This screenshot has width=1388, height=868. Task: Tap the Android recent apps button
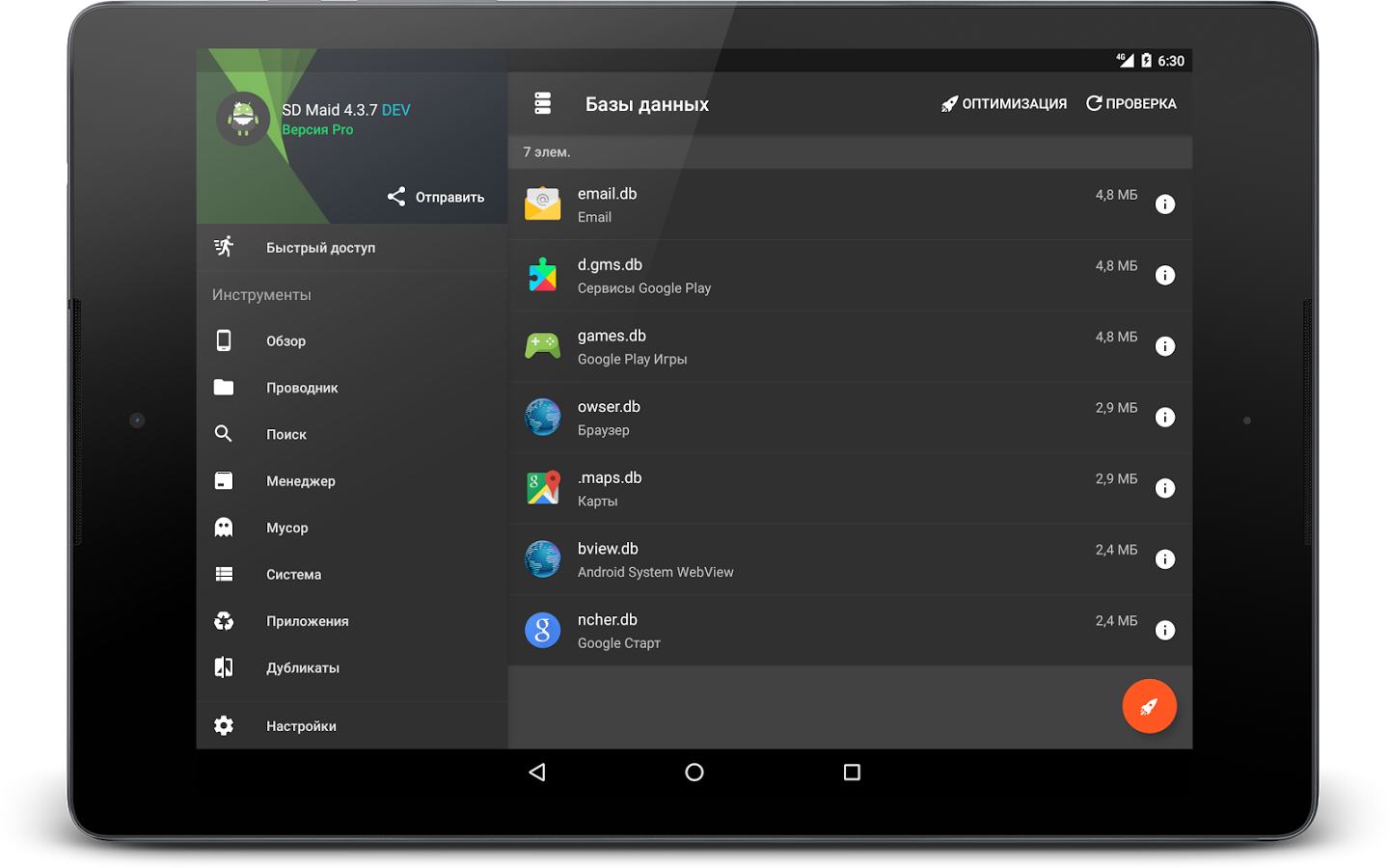point(852,773)
